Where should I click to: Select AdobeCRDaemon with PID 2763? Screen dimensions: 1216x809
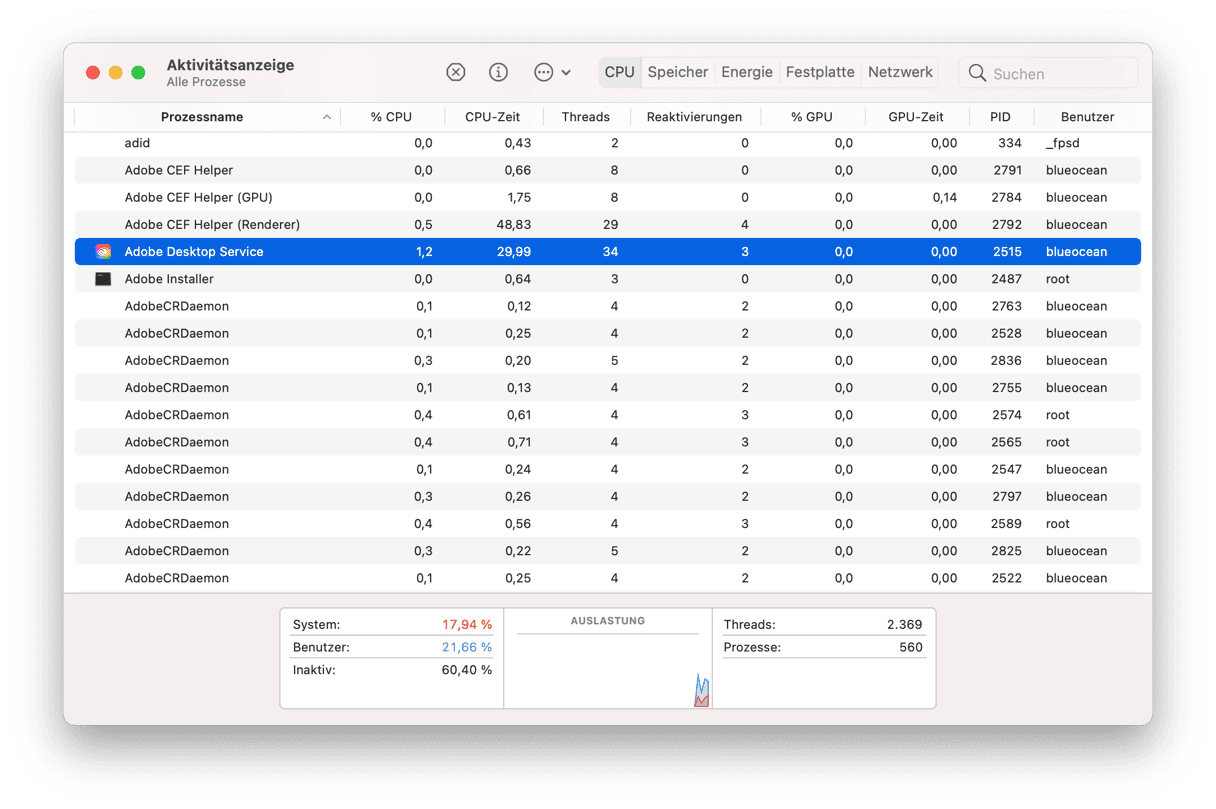(x=608, y=306)
